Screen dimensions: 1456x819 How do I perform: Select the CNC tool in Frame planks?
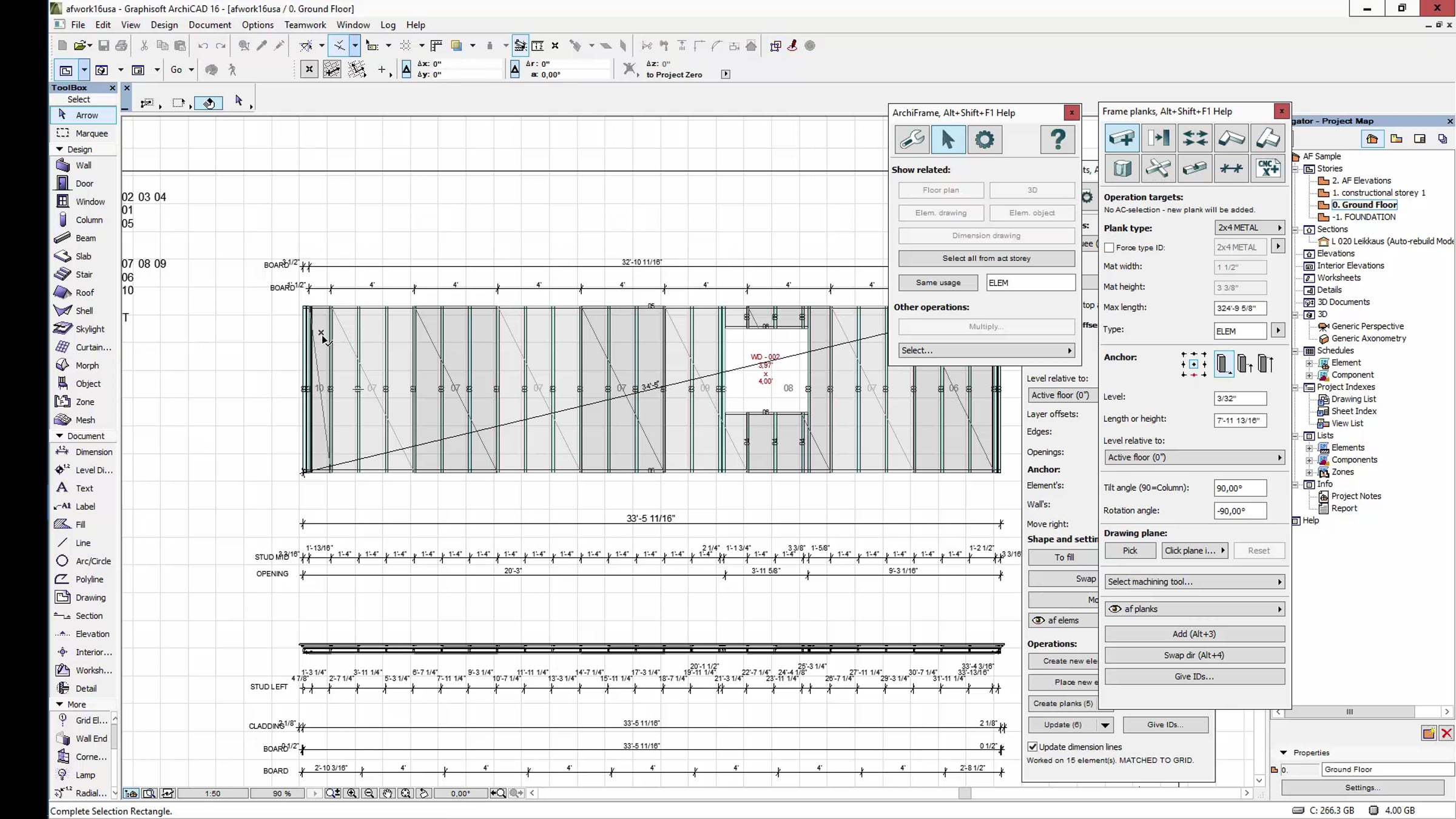(x=1268, y=168)
